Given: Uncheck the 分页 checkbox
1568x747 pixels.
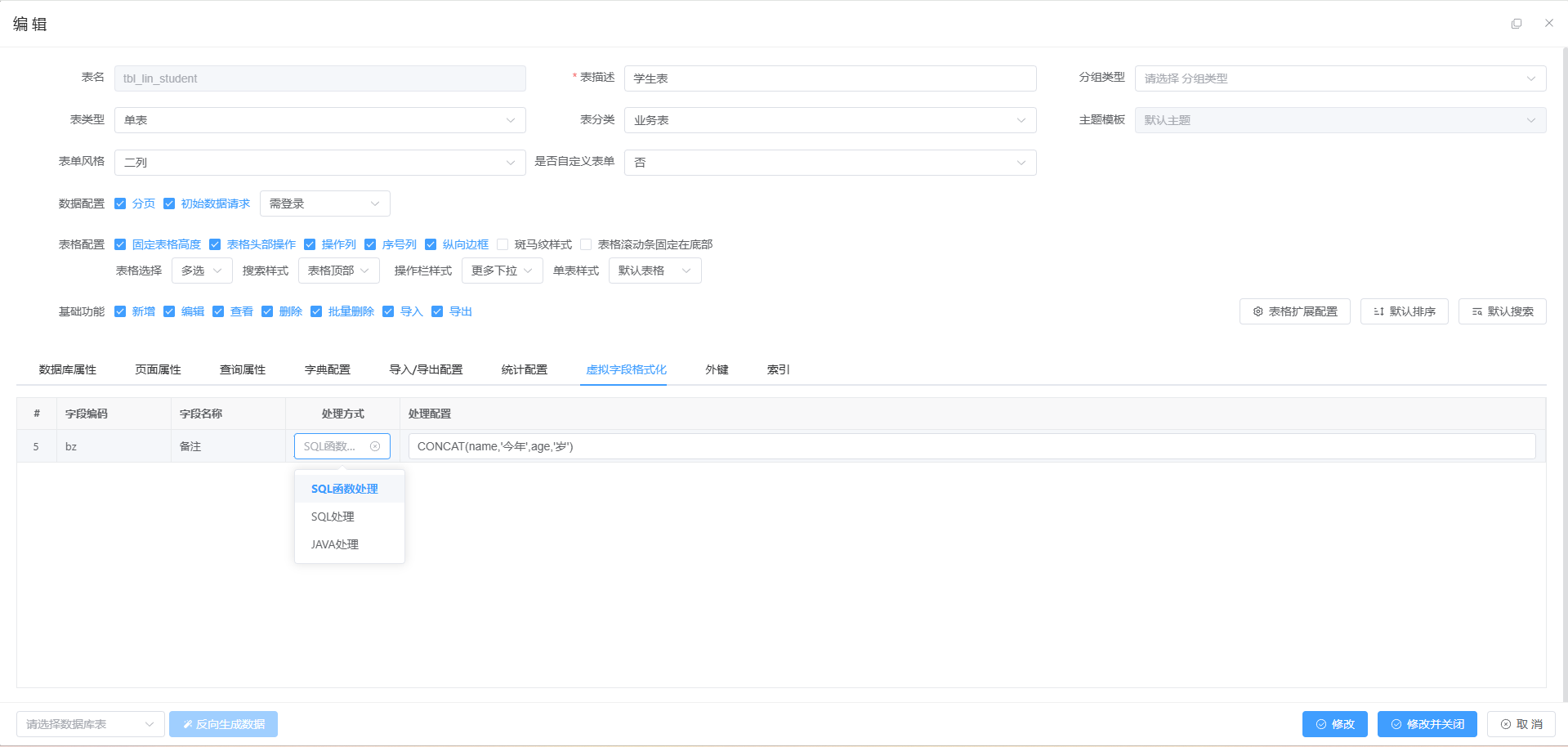Looking at the screenshot, I should [x=120, y=204].
